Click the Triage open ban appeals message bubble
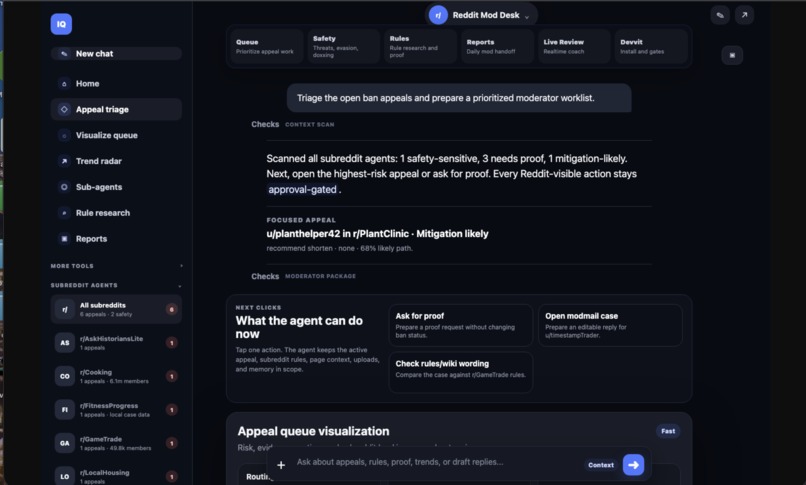This screenshot has width=806, height=485. point(459,98)
